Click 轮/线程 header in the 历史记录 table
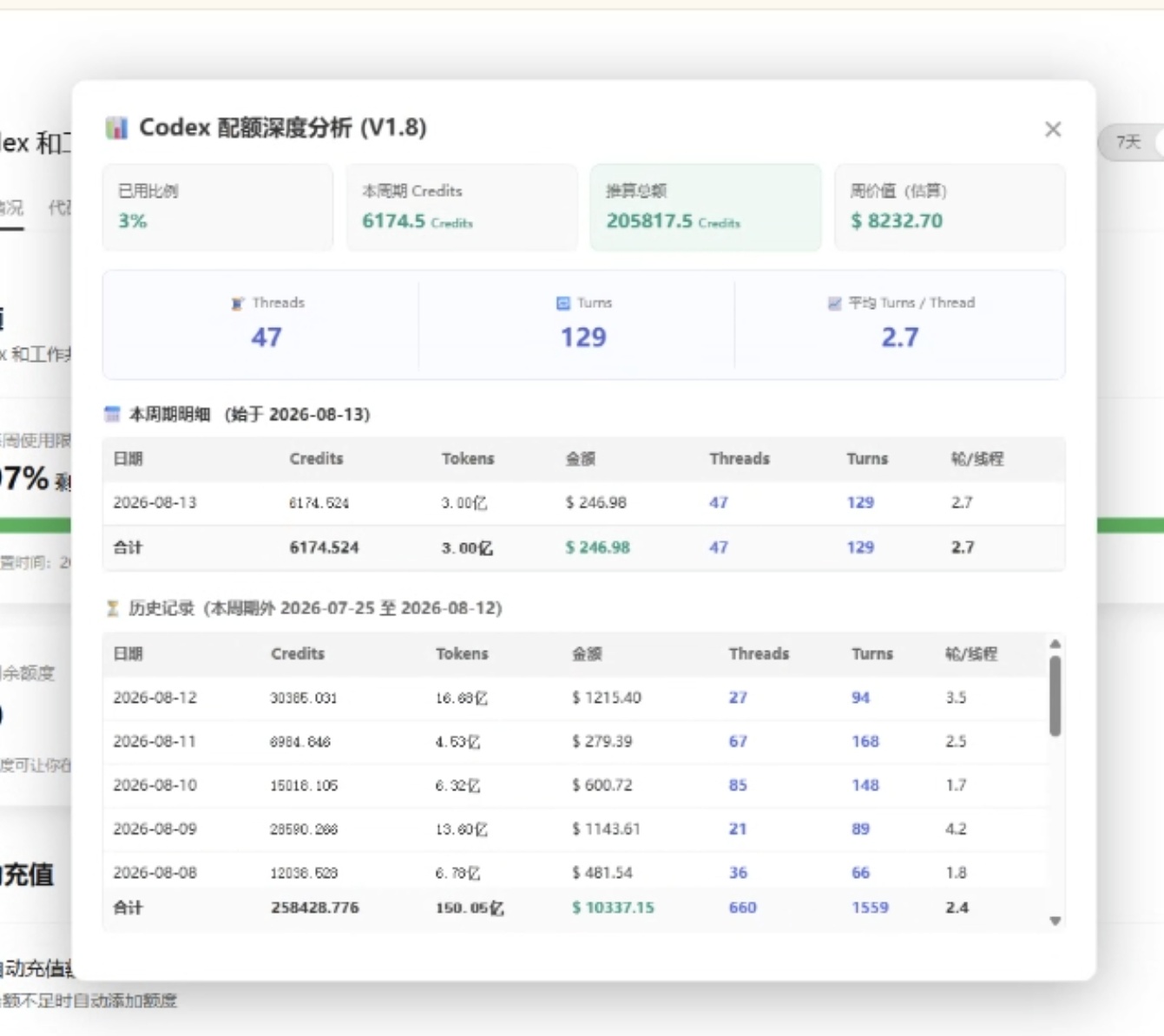 pos(971,654)
